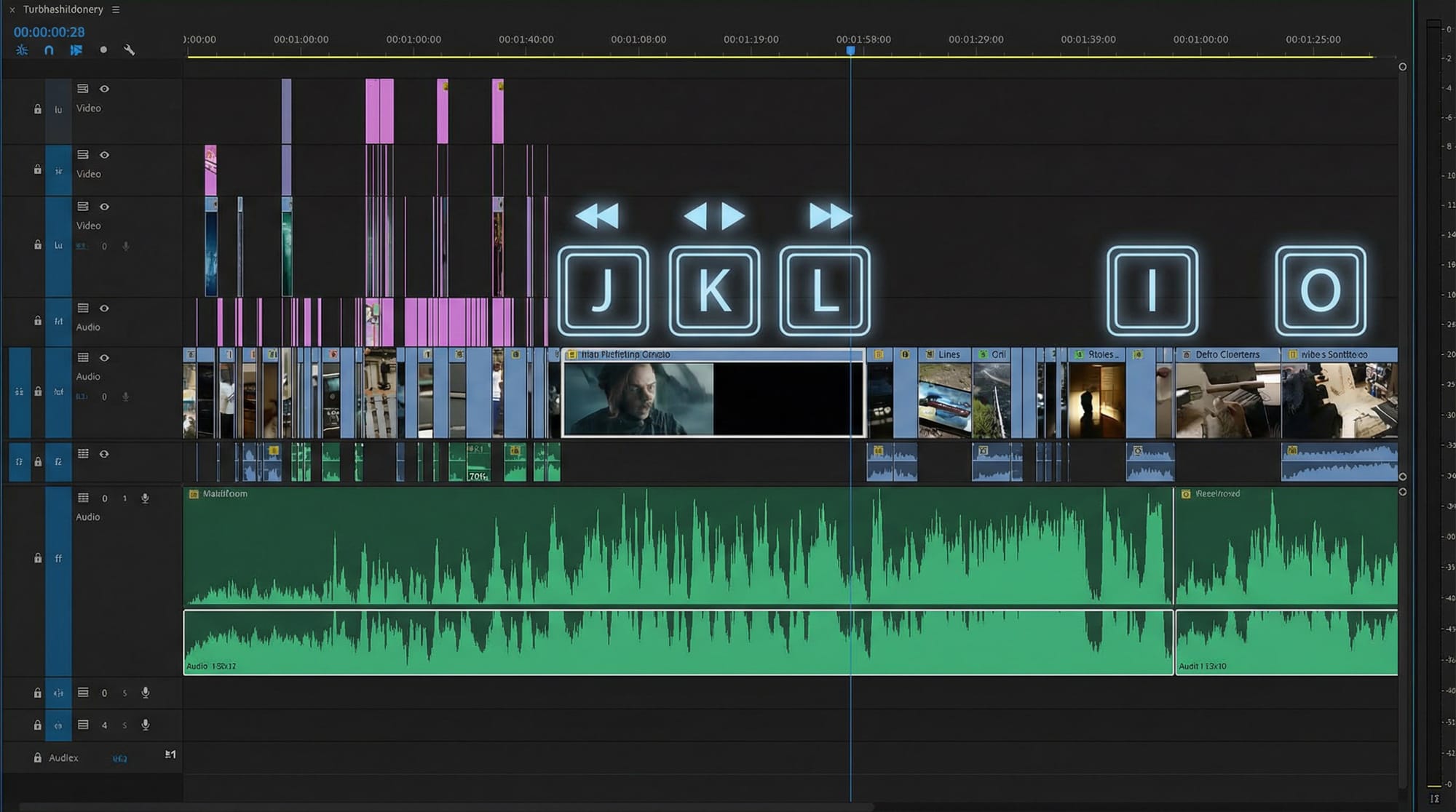Hide the topmost Video track with eye icon
Image resolution: width=1456 pixels, height=812 pixels.
point(104,89)
